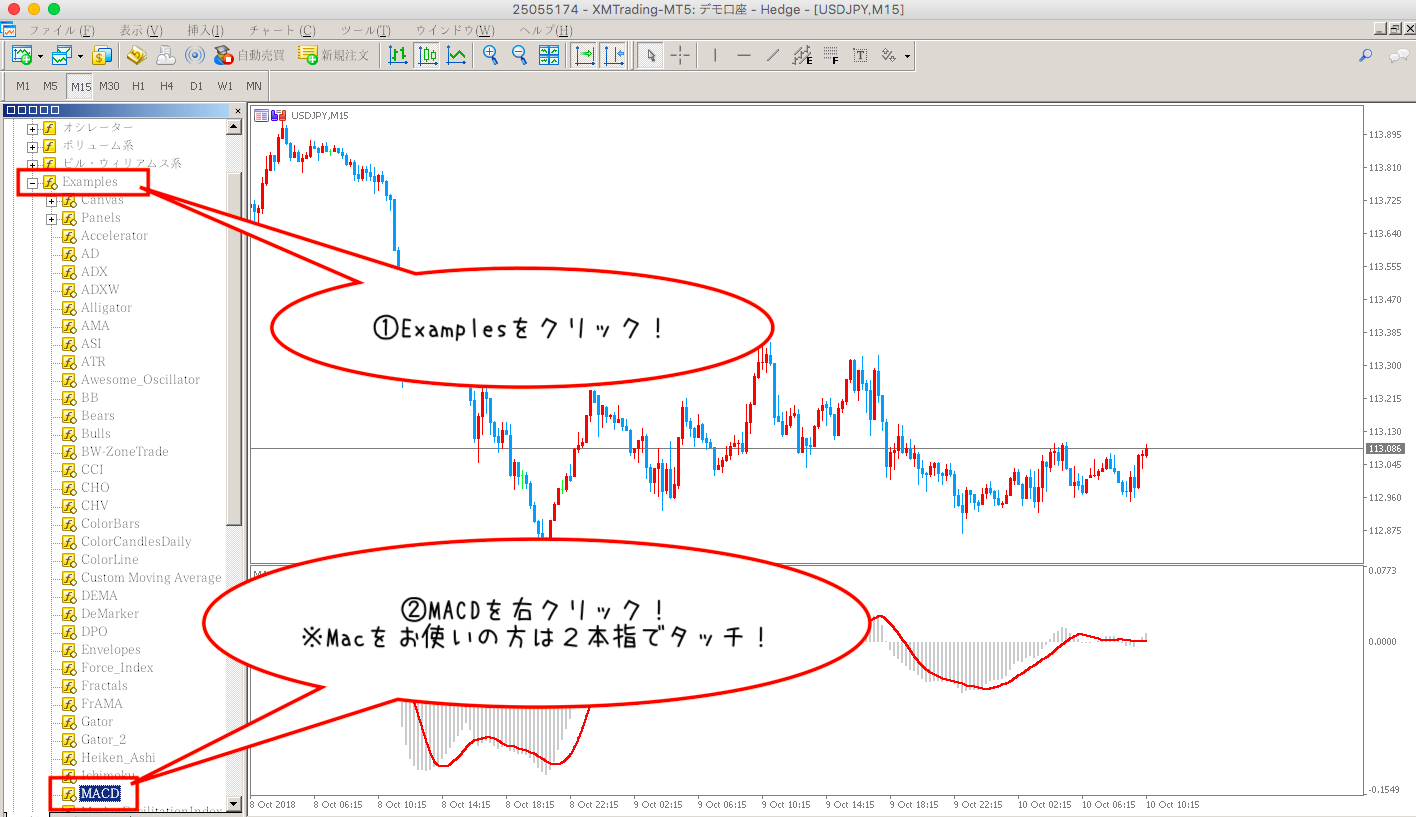Click the zoom out magnifier icon
This screenshot has width=1416, height=817.
(519, 55)
